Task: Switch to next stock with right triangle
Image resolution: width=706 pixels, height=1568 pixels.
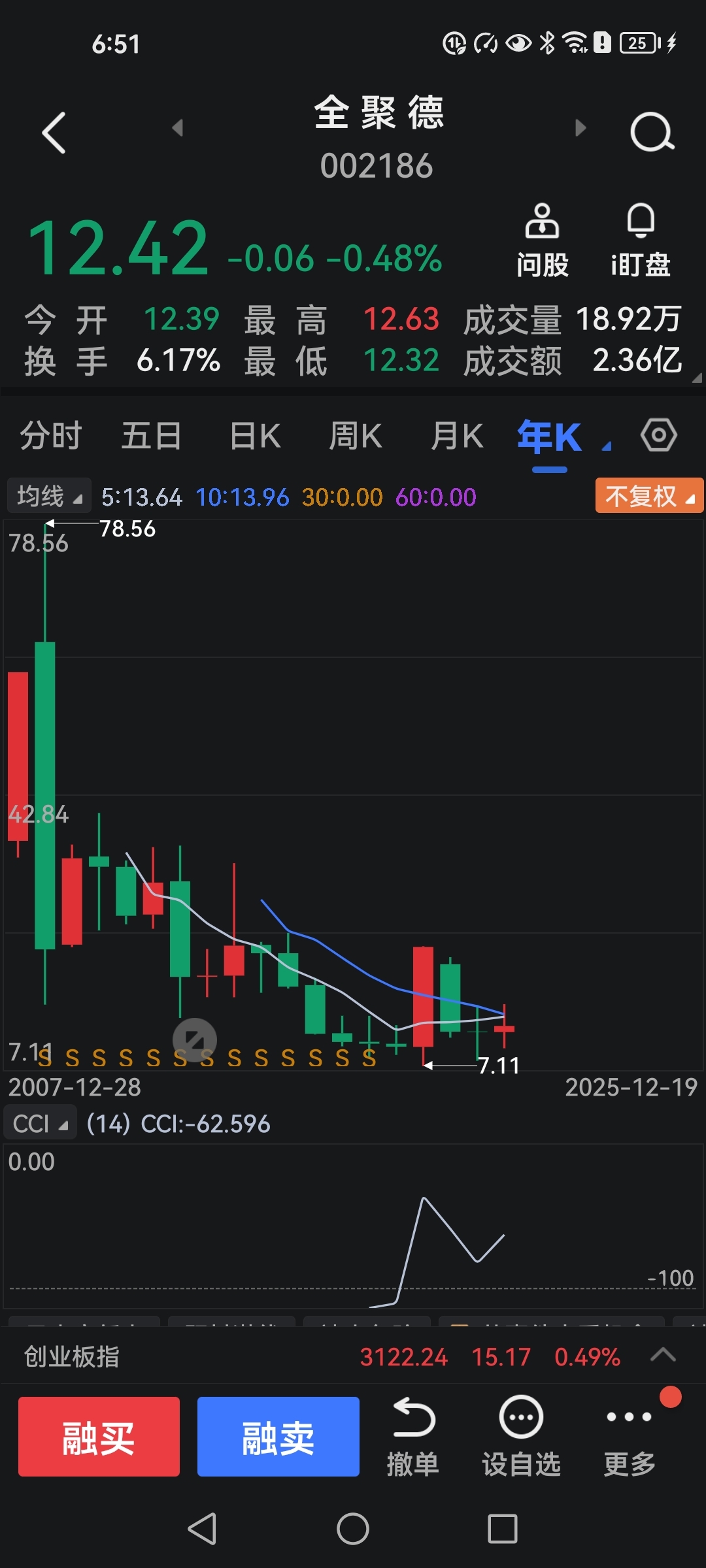Action: [x=580, y=127]
